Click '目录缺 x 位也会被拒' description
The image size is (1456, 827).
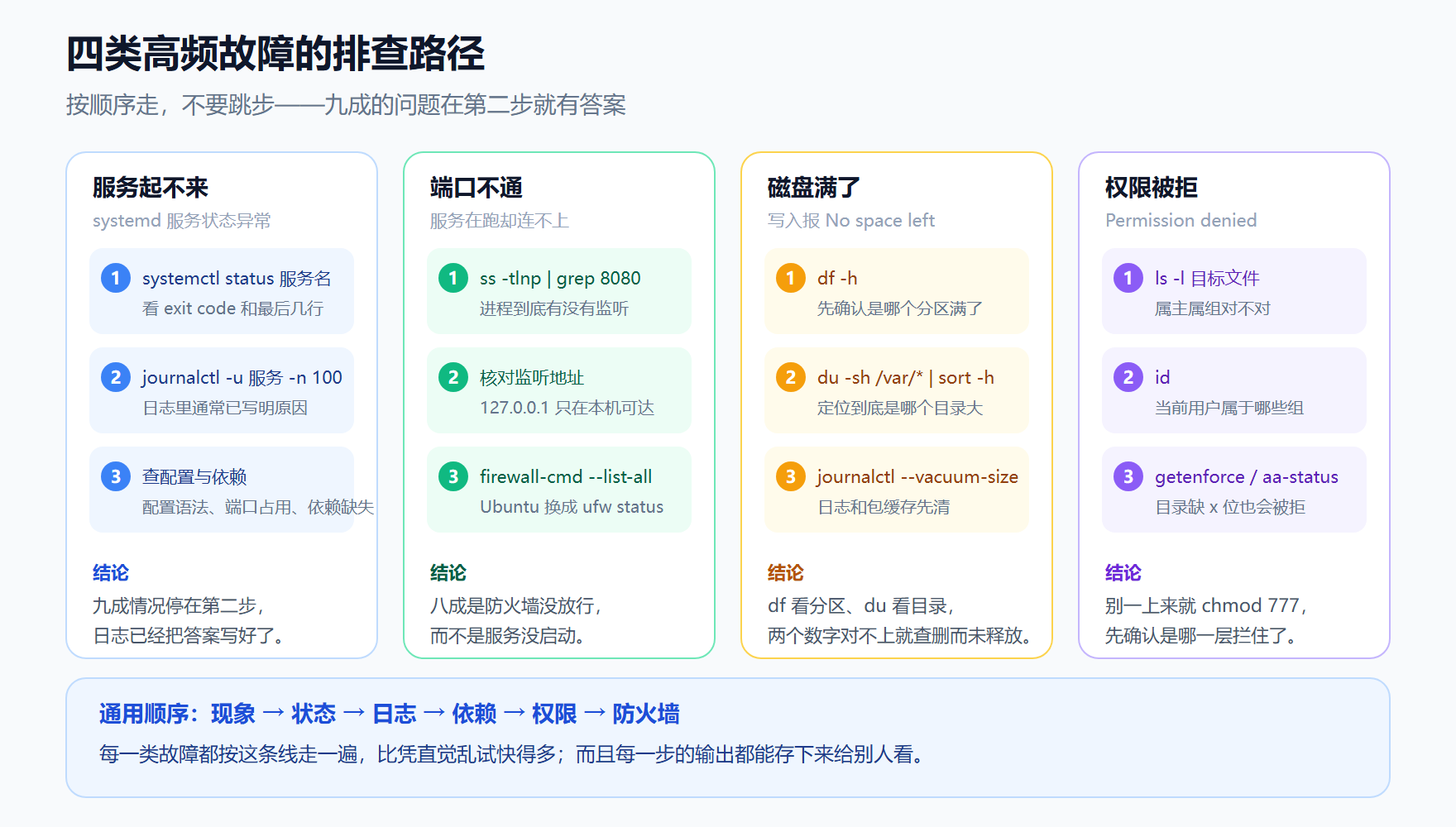tap(1230, 507)
